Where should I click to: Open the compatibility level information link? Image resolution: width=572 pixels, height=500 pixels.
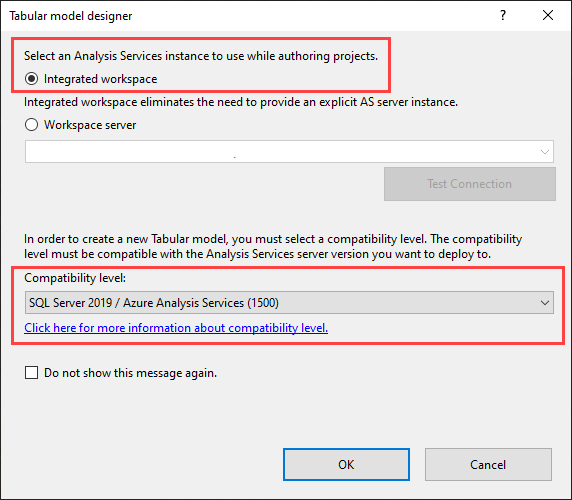tap(176, 328)
